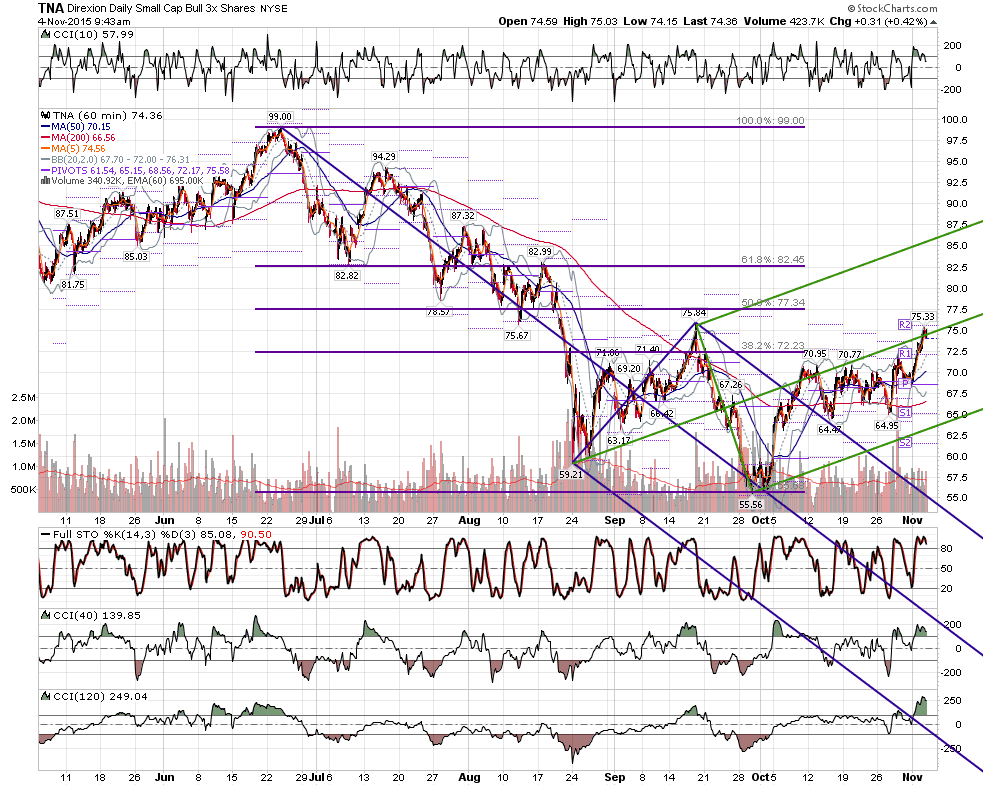This screenshot has height=785, width=983.
Task: Click the 70.95 price label
Action: click(815, 354)
